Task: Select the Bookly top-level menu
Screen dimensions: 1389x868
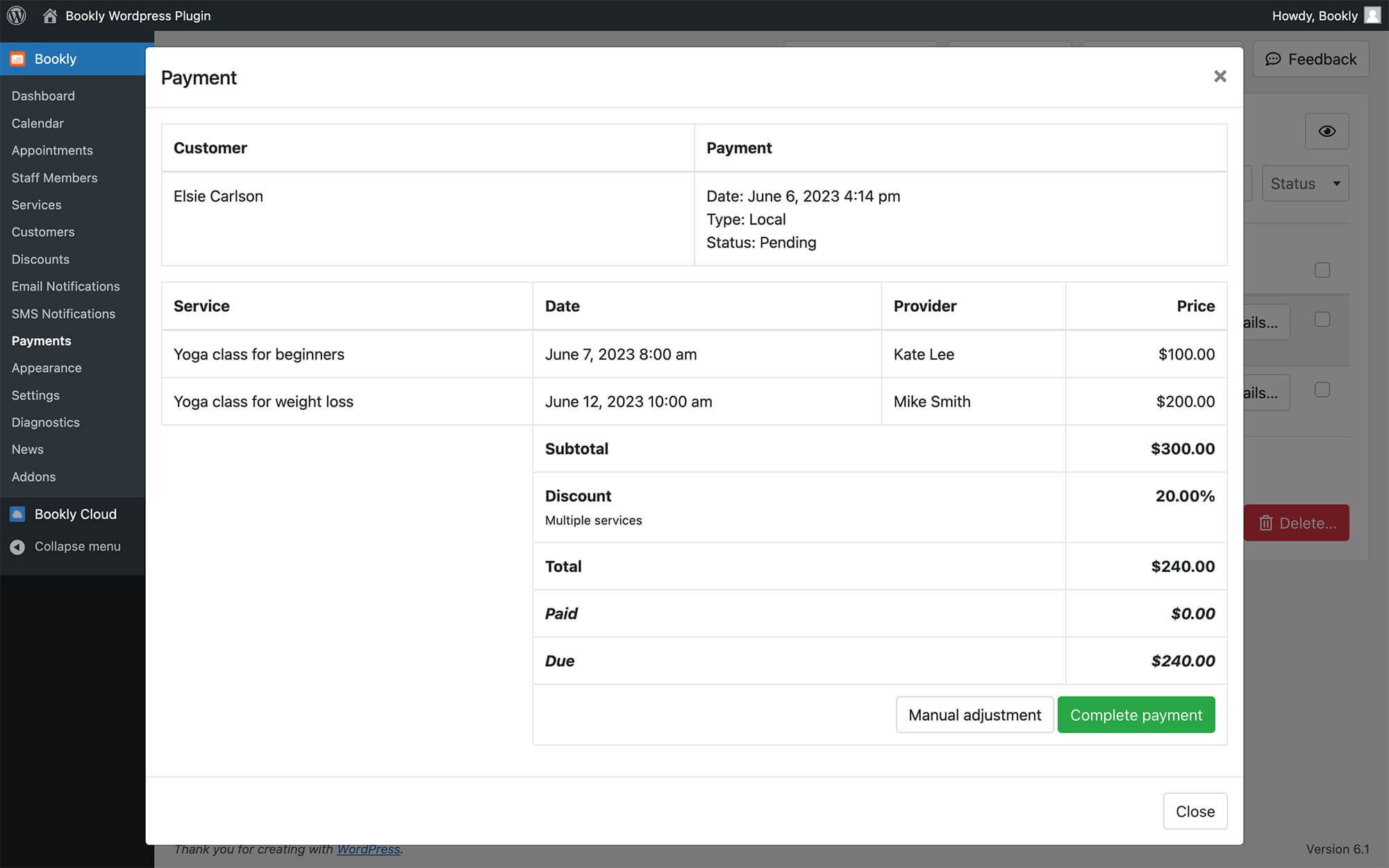Action: (x=72, y=59)
